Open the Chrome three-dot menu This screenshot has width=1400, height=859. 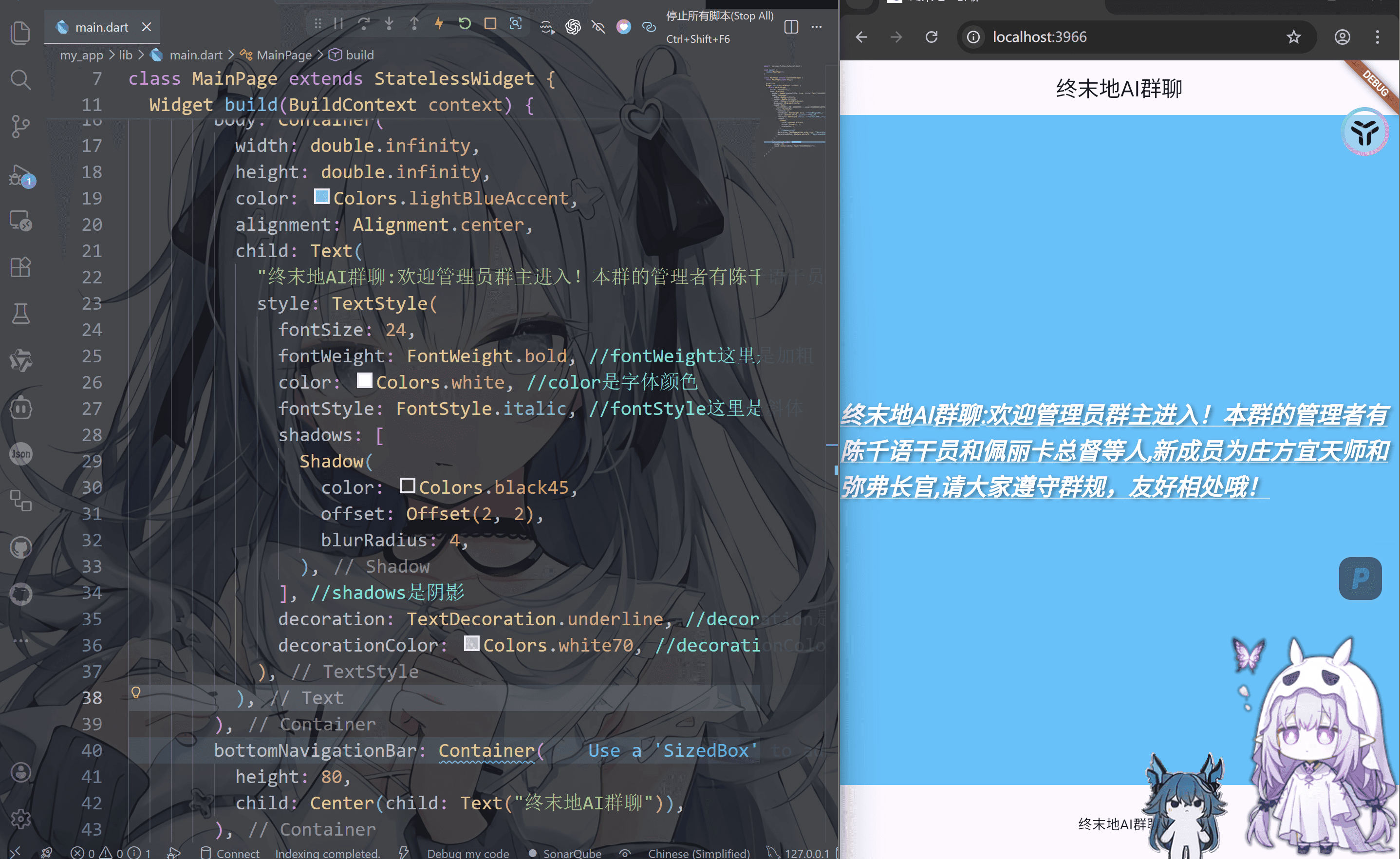coord(1377,37)
